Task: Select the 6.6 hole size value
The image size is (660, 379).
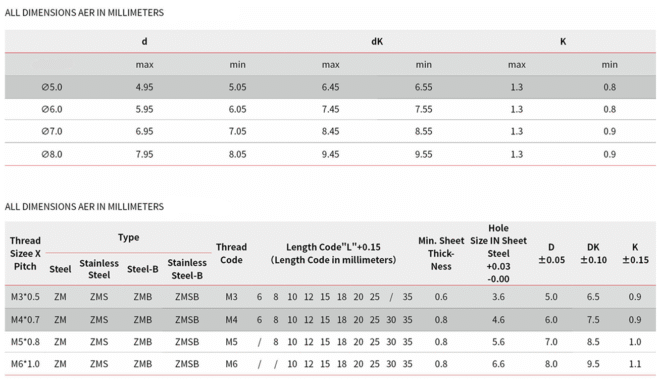Action: point(498,364)
